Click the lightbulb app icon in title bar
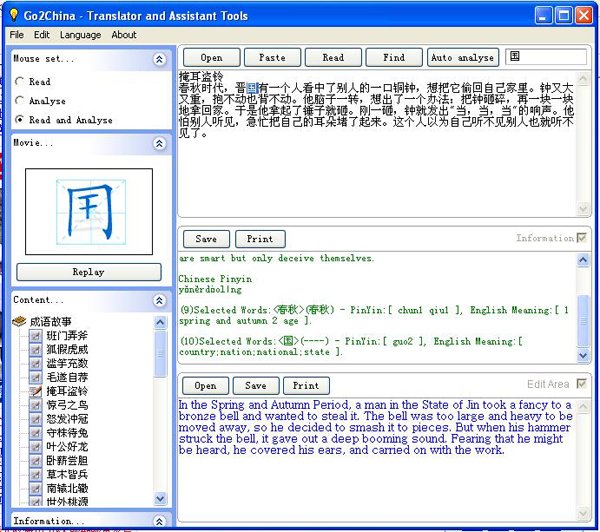 13,15
